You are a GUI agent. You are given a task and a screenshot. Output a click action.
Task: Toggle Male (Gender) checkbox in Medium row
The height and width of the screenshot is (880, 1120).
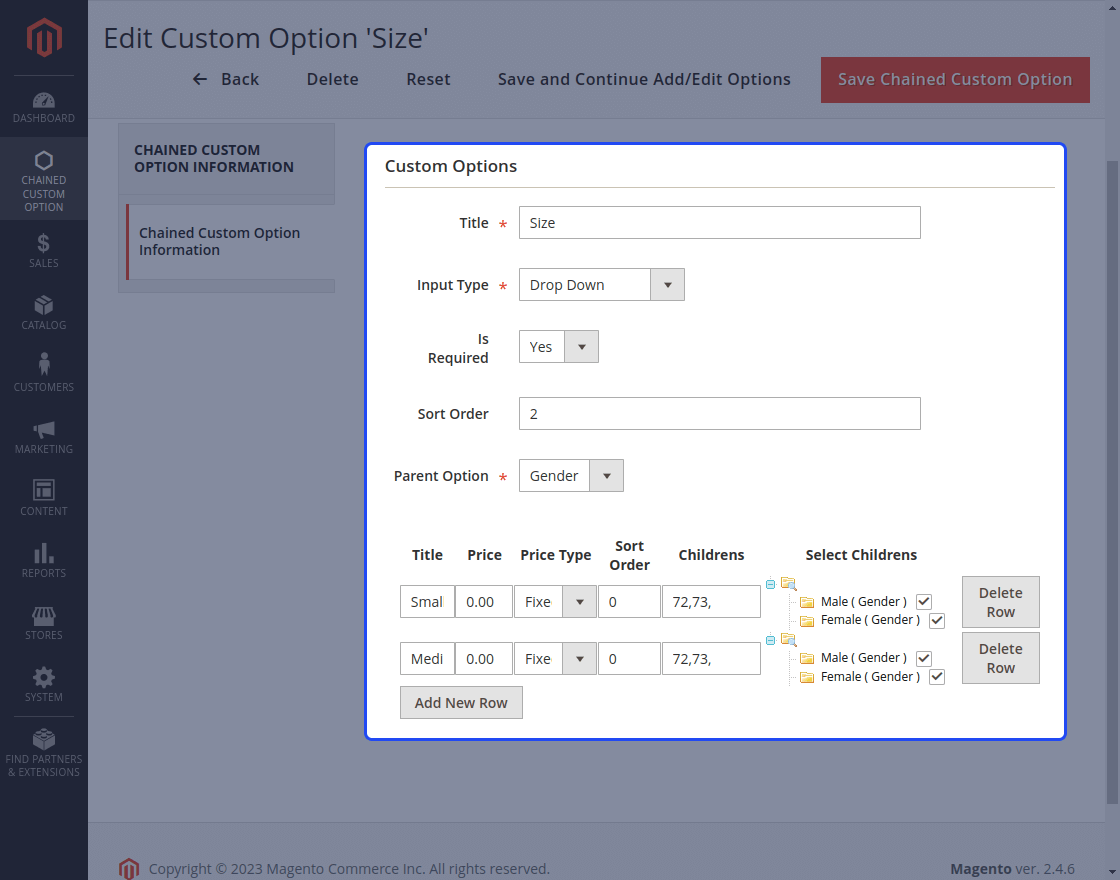924,658
